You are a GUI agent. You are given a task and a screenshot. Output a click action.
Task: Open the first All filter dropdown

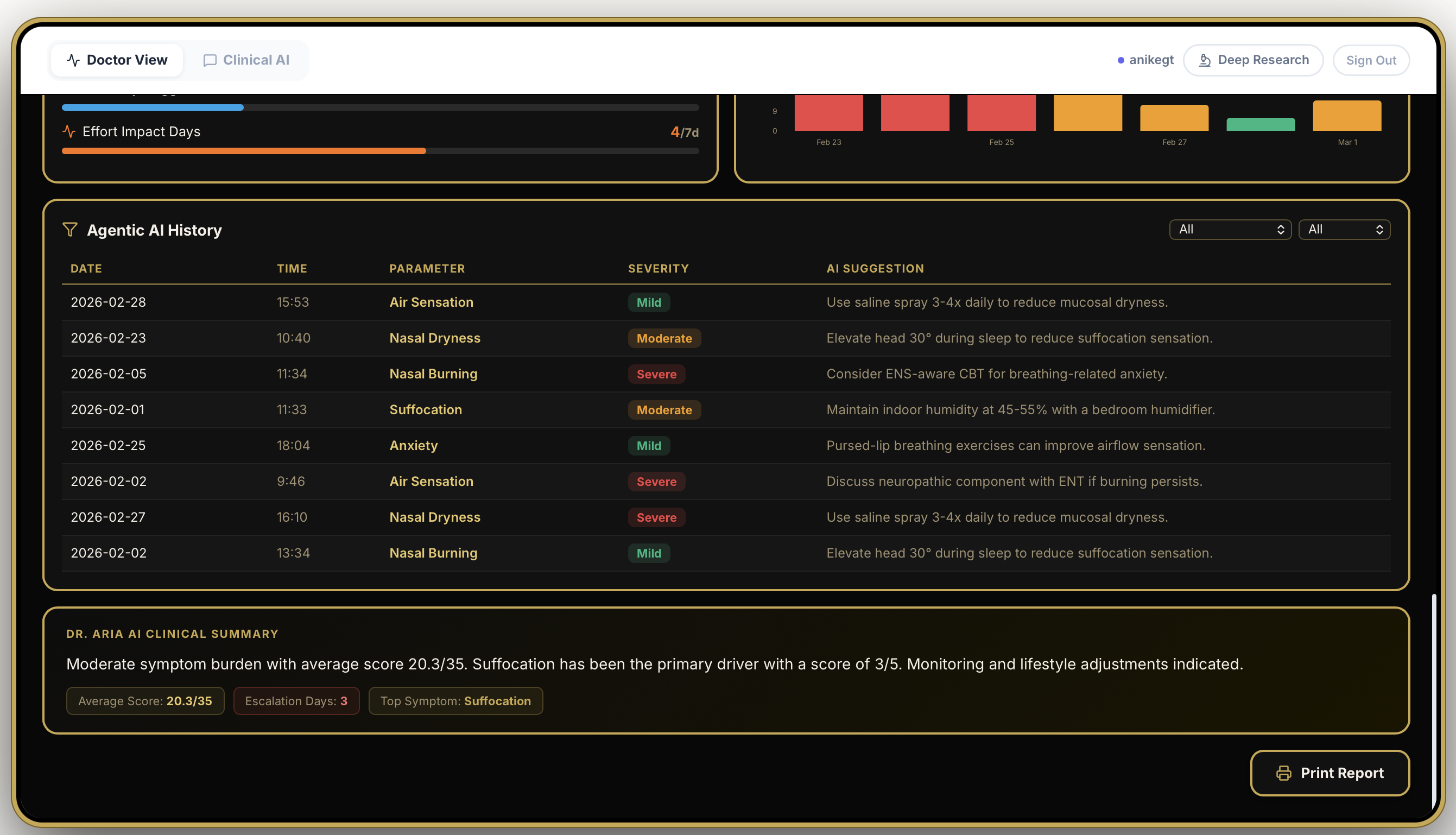1230,230
